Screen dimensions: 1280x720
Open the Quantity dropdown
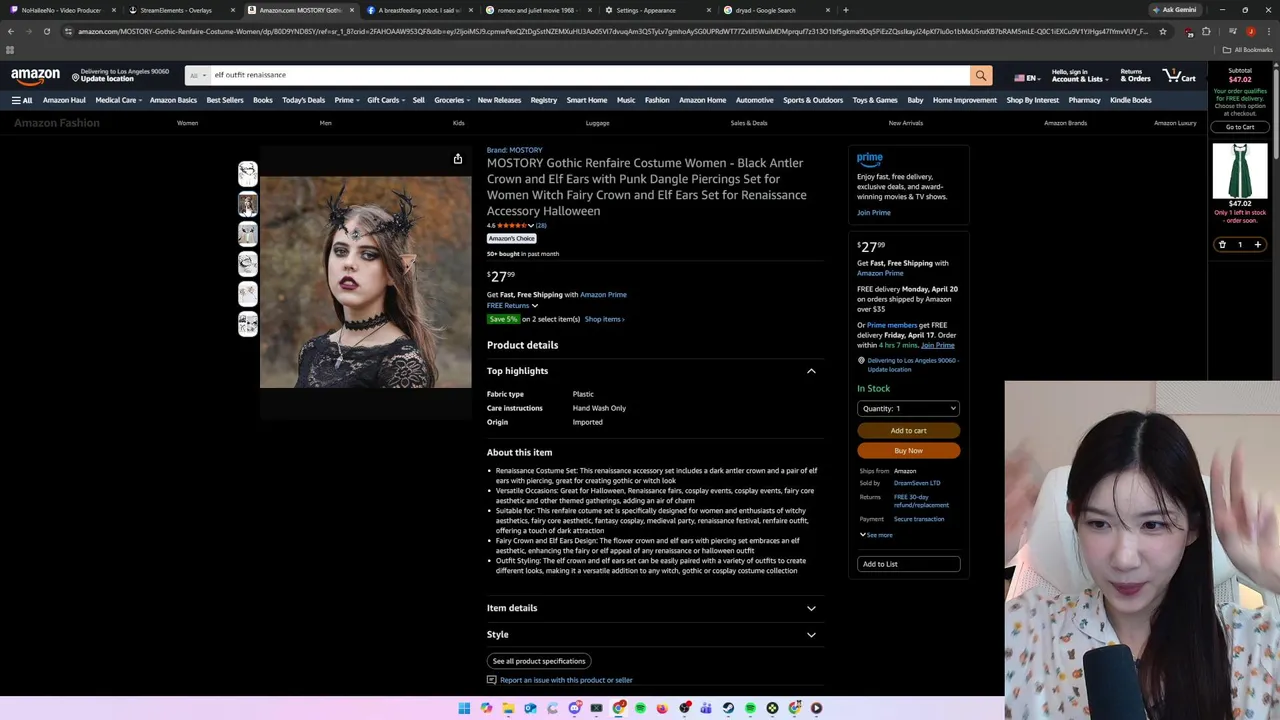(x=908, y=408)
